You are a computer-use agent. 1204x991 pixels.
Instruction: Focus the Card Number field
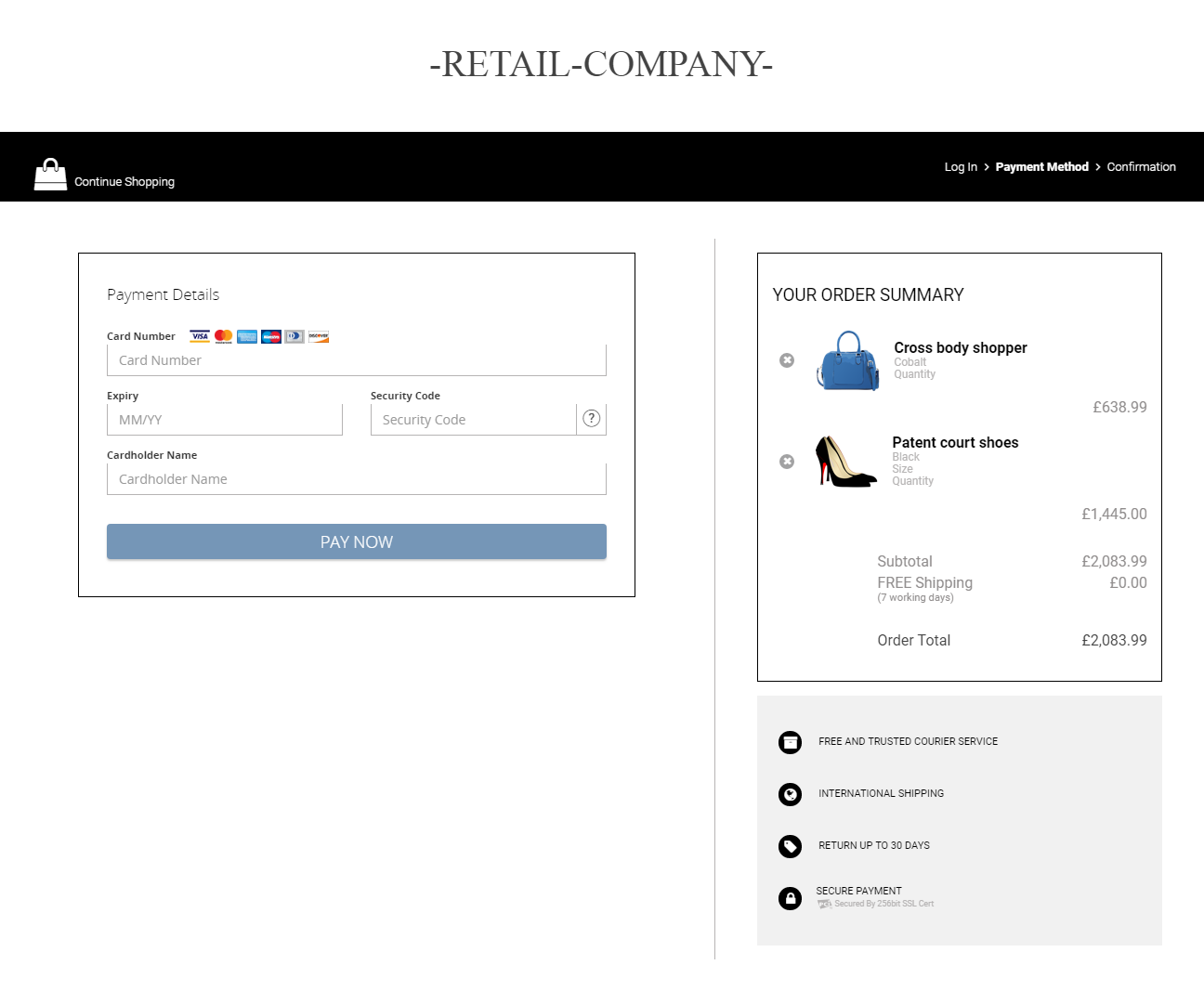(356, 360)
